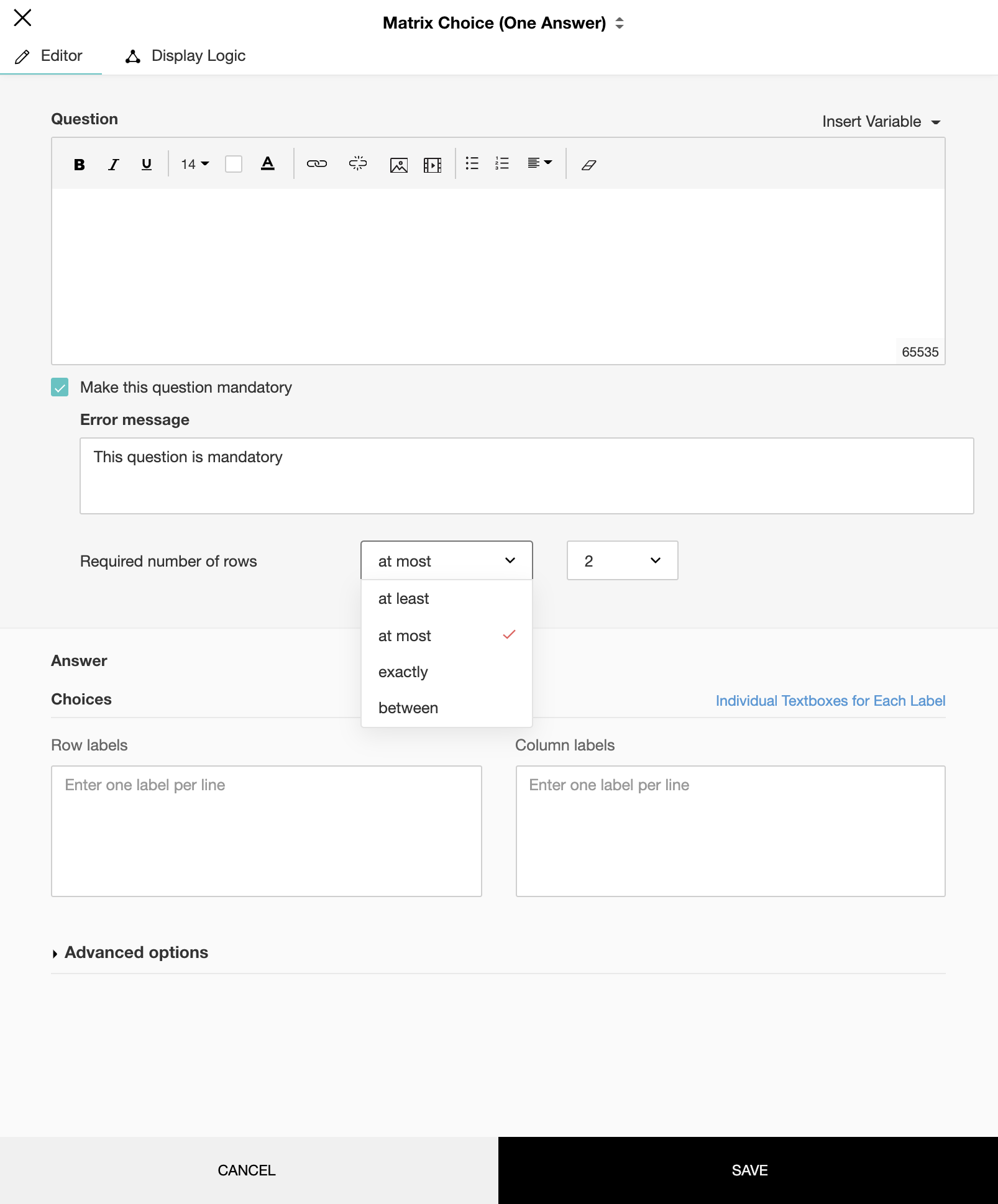The image size is (998, 1204).
Task: Expand the Advanced options section
Action: (x=136, y=952)
